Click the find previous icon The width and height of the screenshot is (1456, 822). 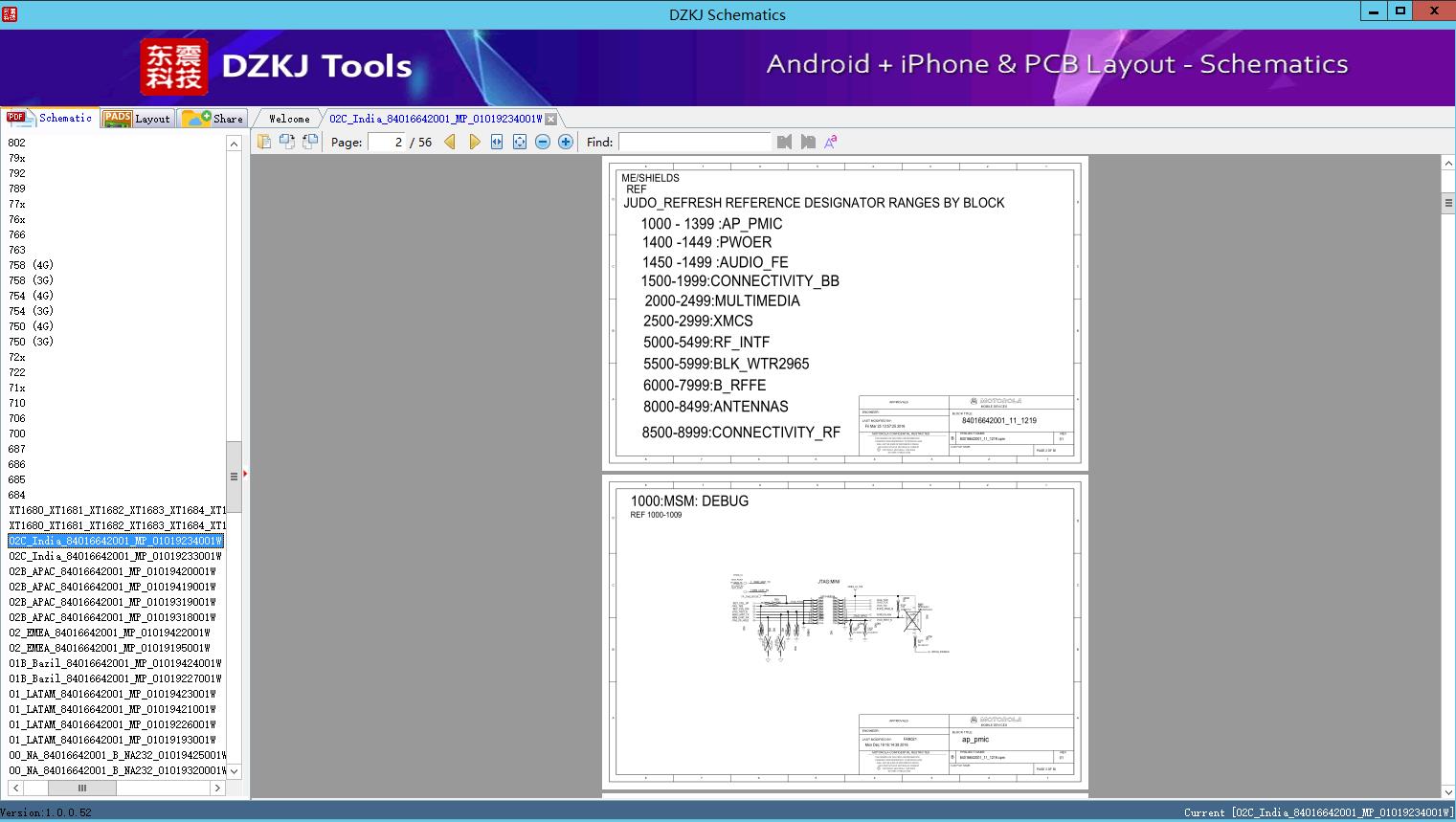click(785, 142)
